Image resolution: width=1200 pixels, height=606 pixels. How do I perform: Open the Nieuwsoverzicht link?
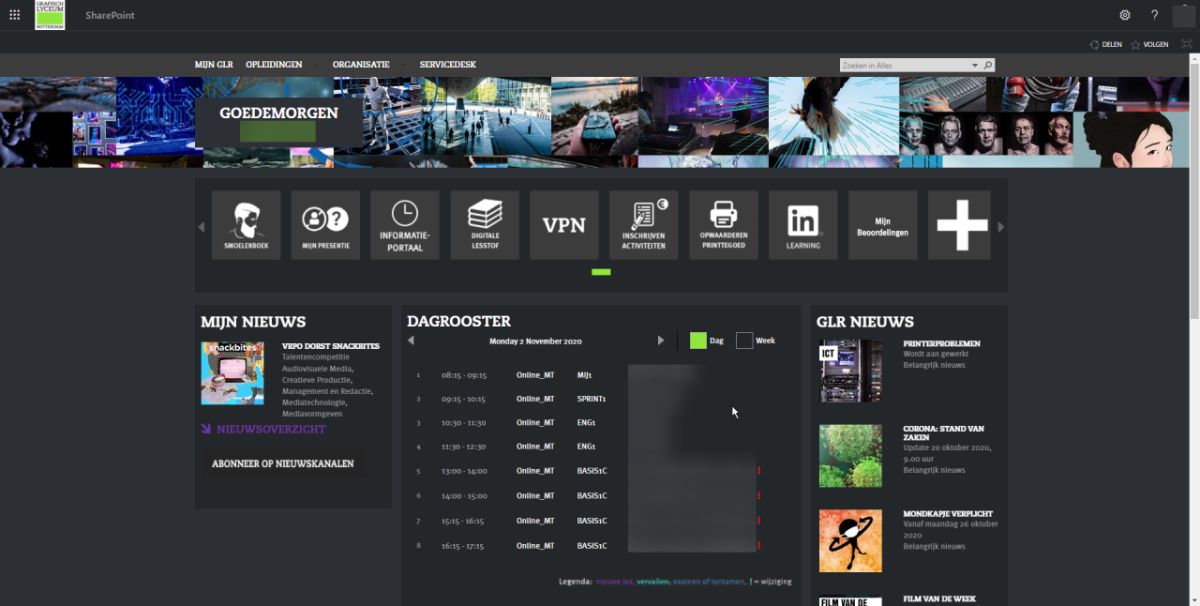pos(270,429)
